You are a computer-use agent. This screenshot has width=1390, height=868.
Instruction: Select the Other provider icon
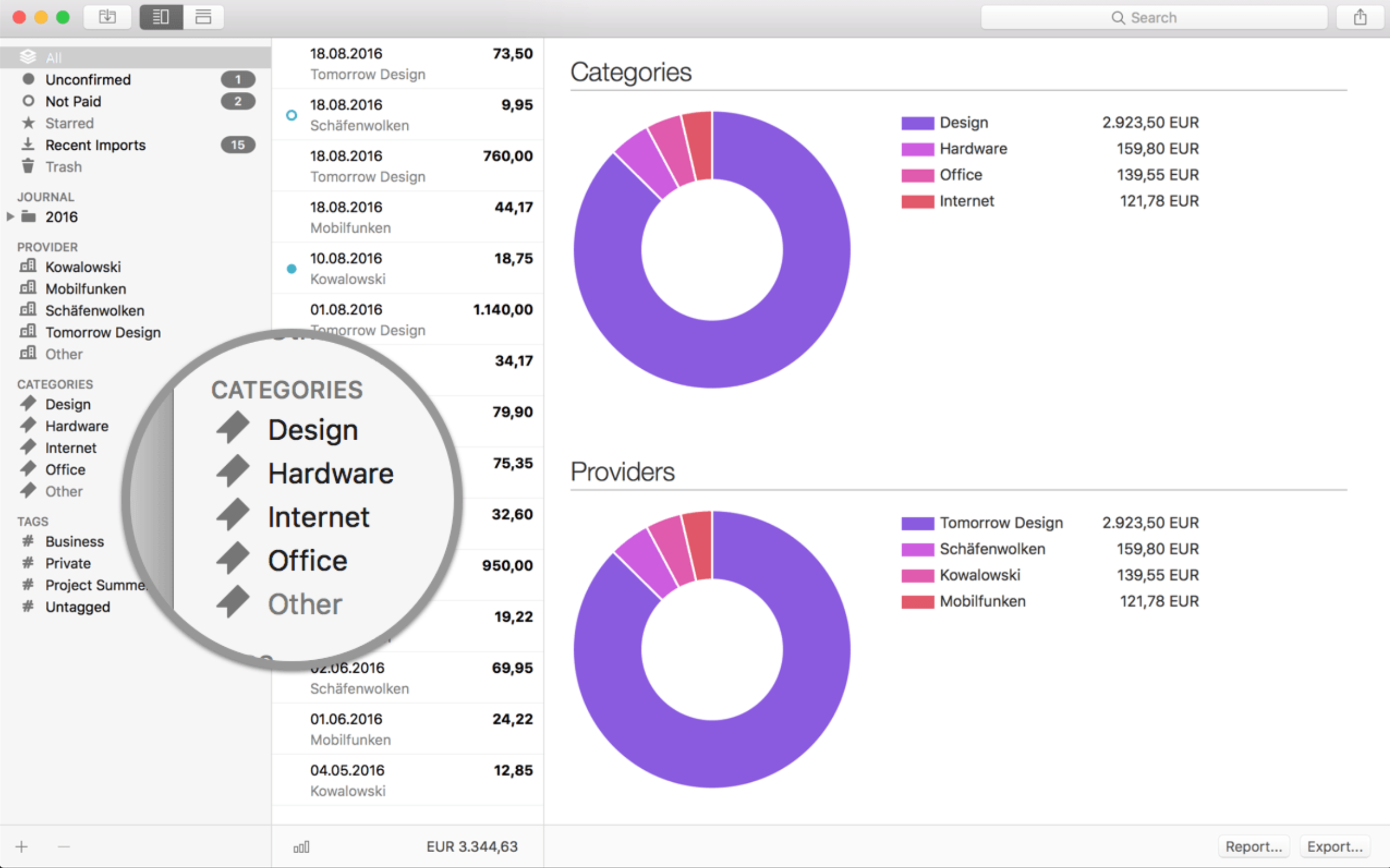click(28, 353)
